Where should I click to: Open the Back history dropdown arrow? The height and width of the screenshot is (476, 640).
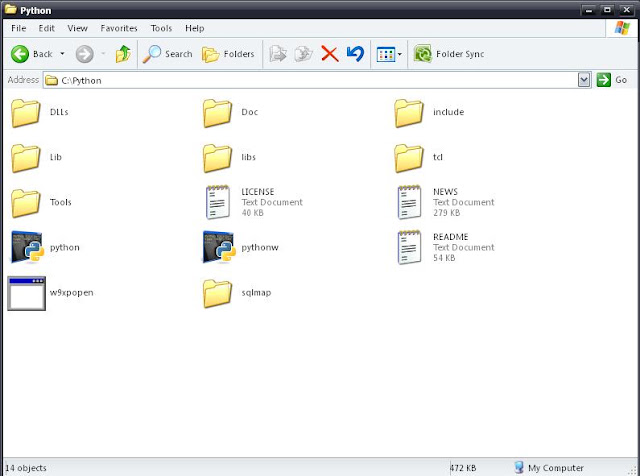tap(62, 54)
